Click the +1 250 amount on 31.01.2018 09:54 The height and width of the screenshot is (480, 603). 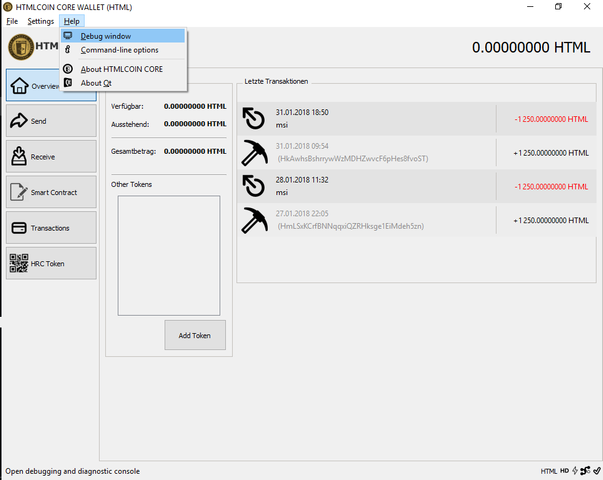551,153
